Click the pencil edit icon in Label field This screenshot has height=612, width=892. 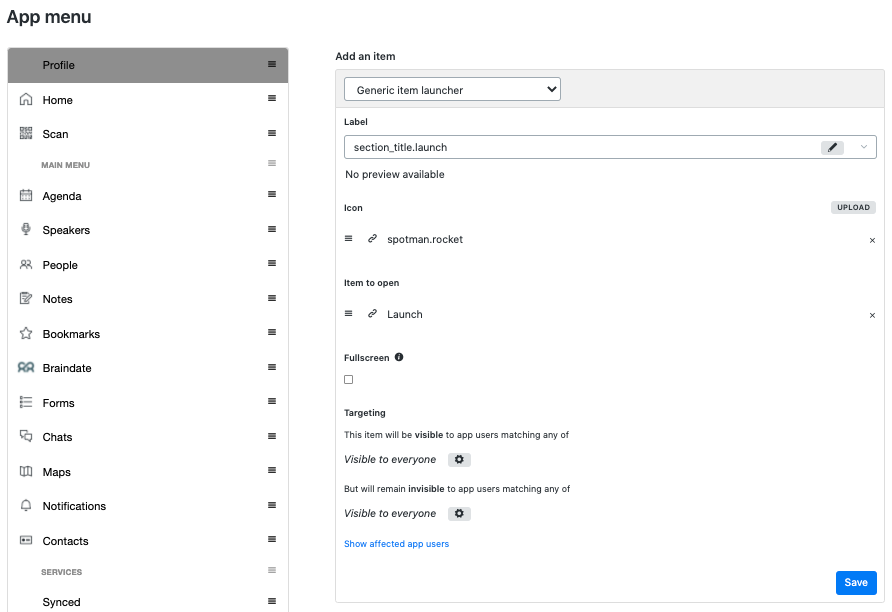832,147
